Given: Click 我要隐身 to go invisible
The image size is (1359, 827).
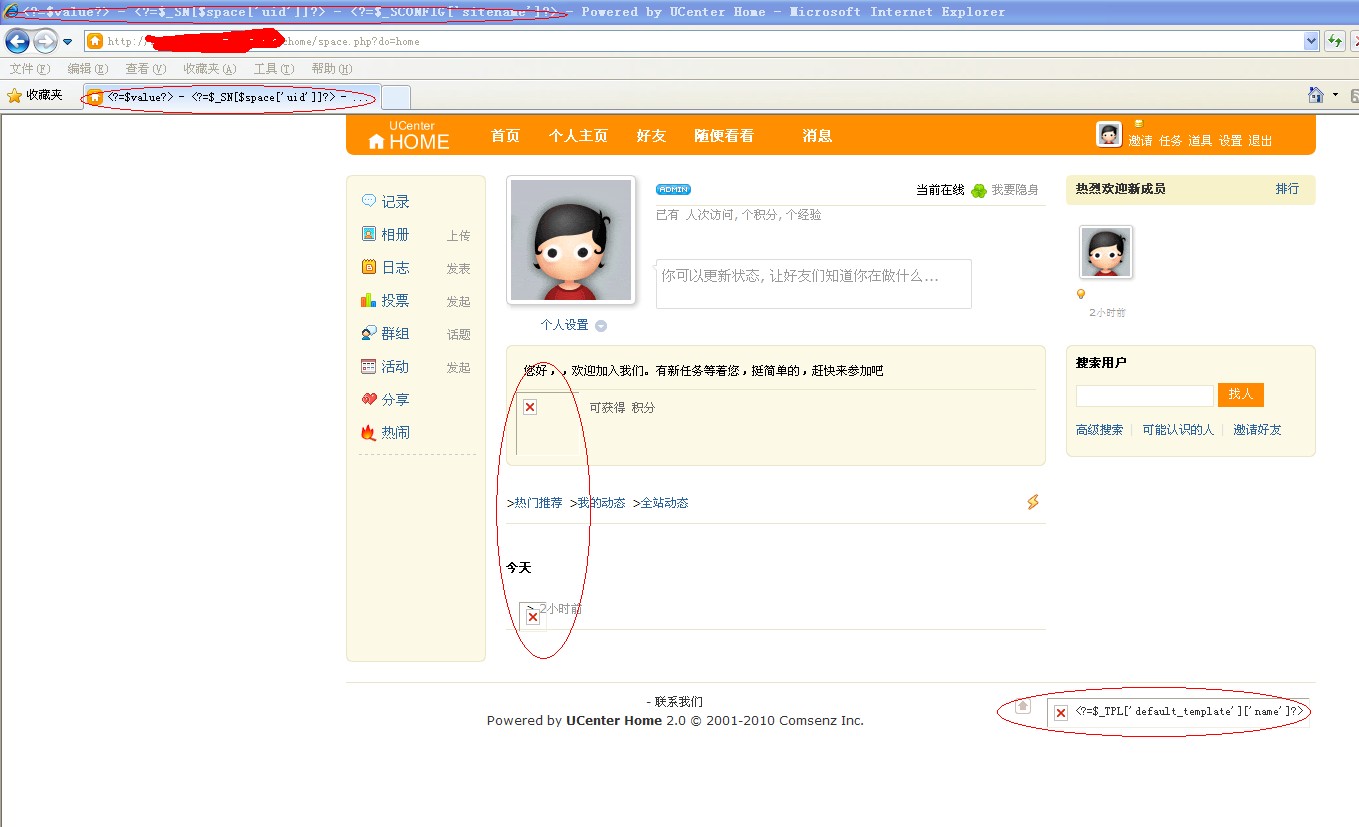Looking at the screenshot, I should point(1014,190).
